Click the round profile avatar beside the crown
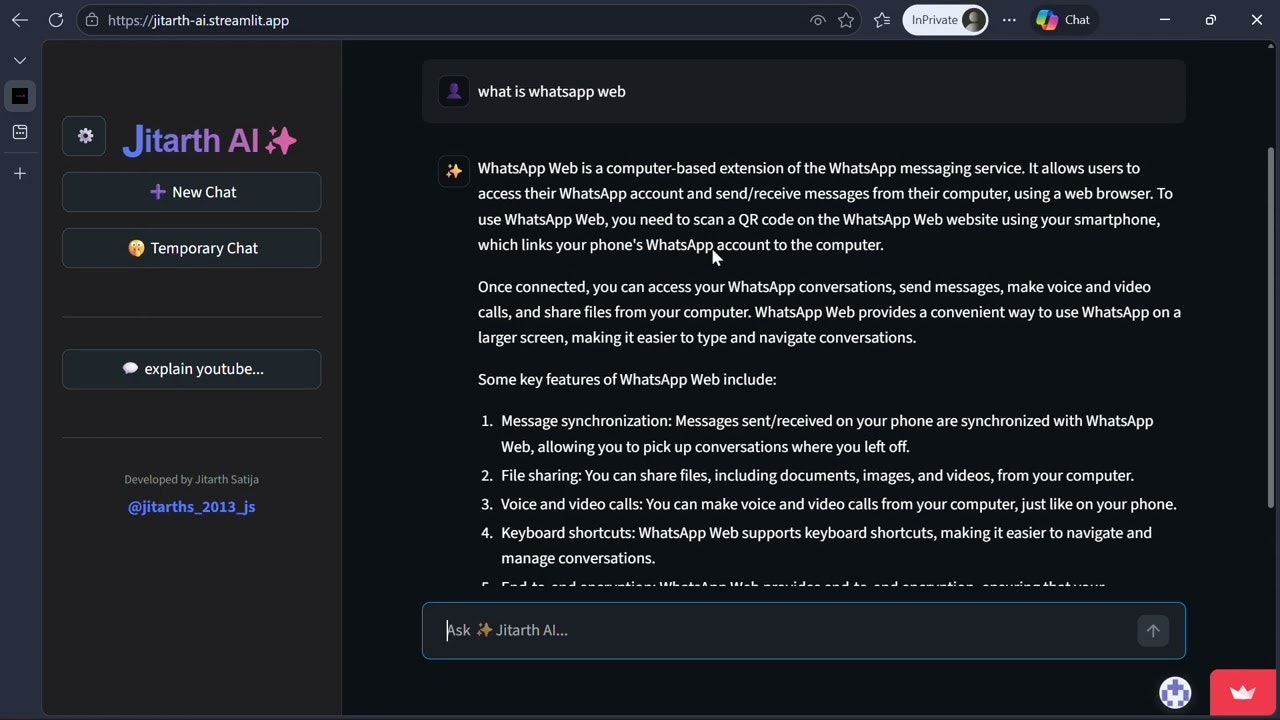The height and width of the screenshot is (720, 1280). [1175, 692]
